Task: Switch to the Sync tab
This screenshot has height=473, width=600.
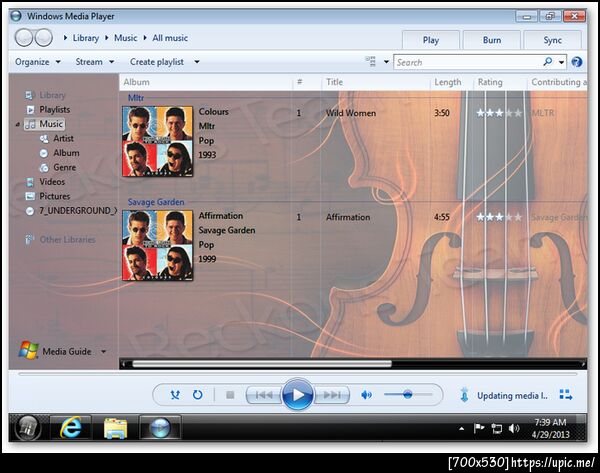Action: pos(553,40)
